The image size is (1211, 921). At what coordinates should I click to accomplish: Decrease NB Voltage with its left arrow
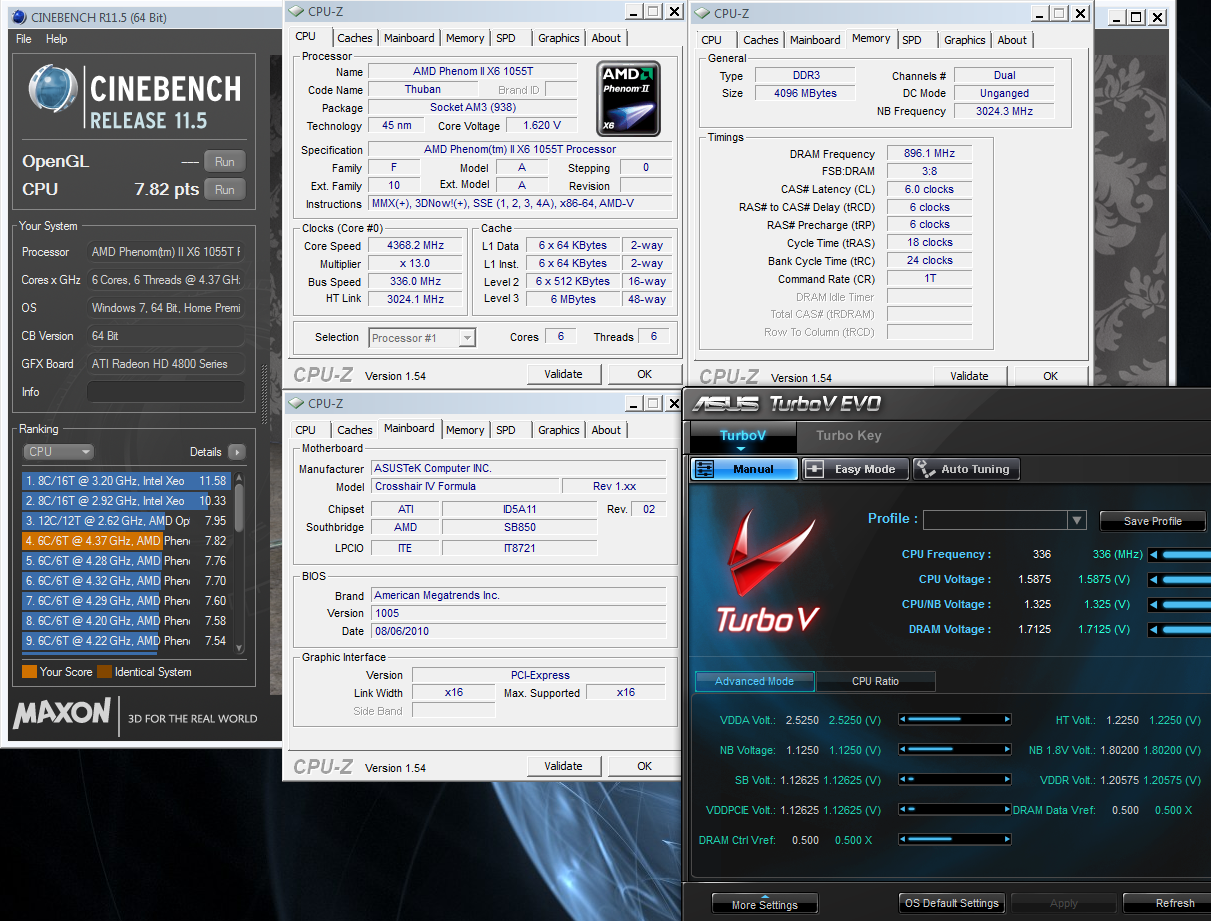(x=902, y=750)
